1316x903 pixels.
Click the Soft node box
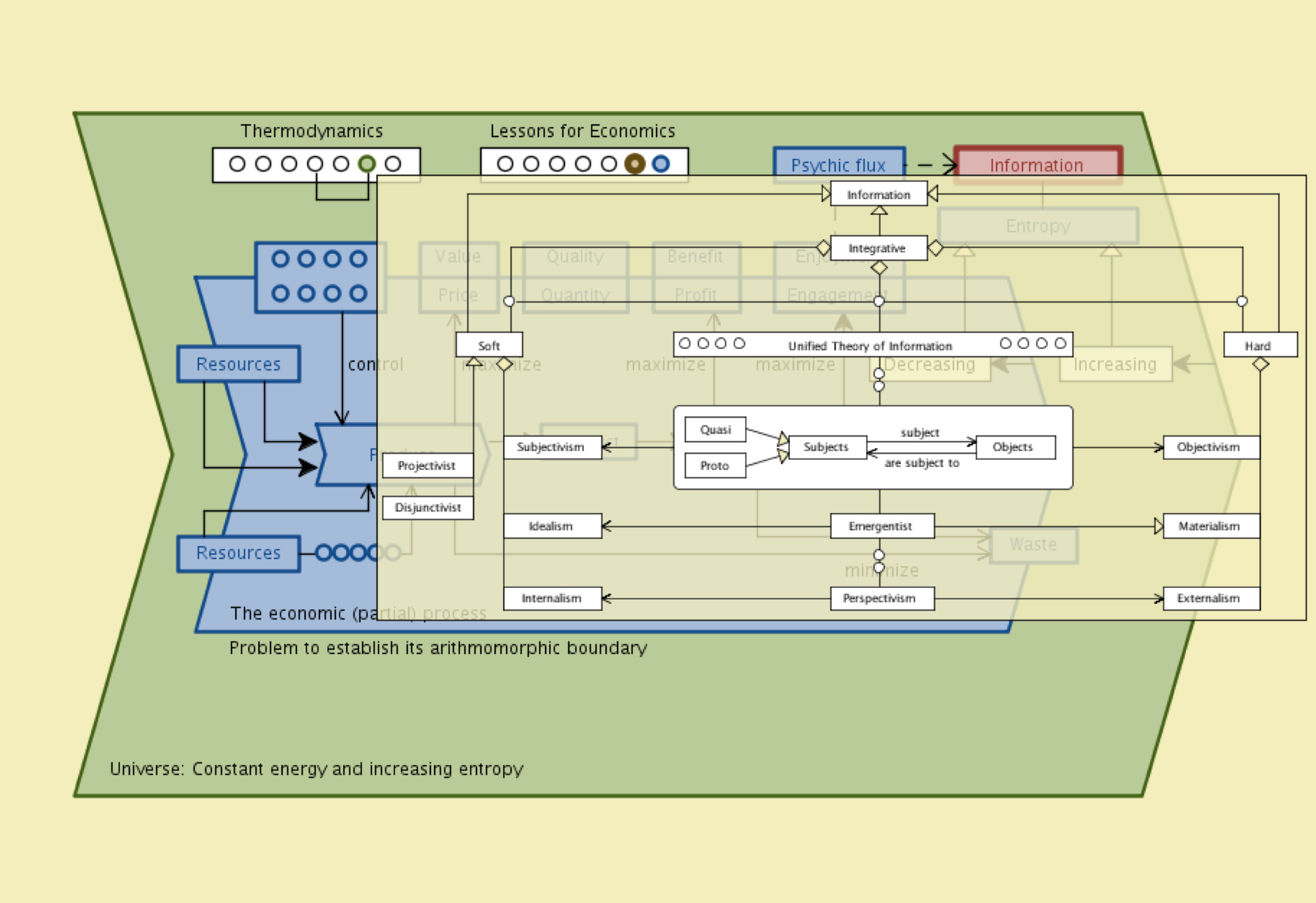(x=489, y=345)
